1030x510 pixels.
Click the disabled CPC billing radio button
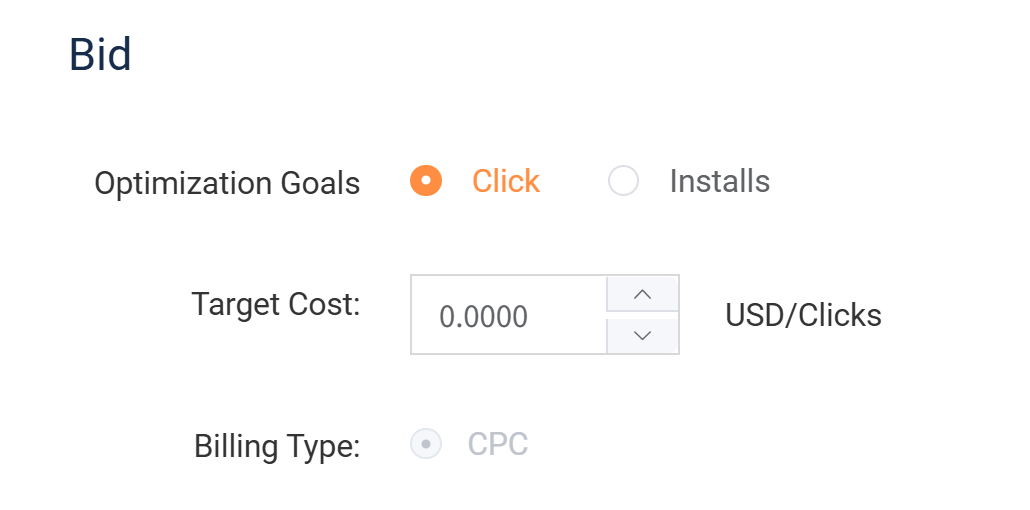coord(426,443)
